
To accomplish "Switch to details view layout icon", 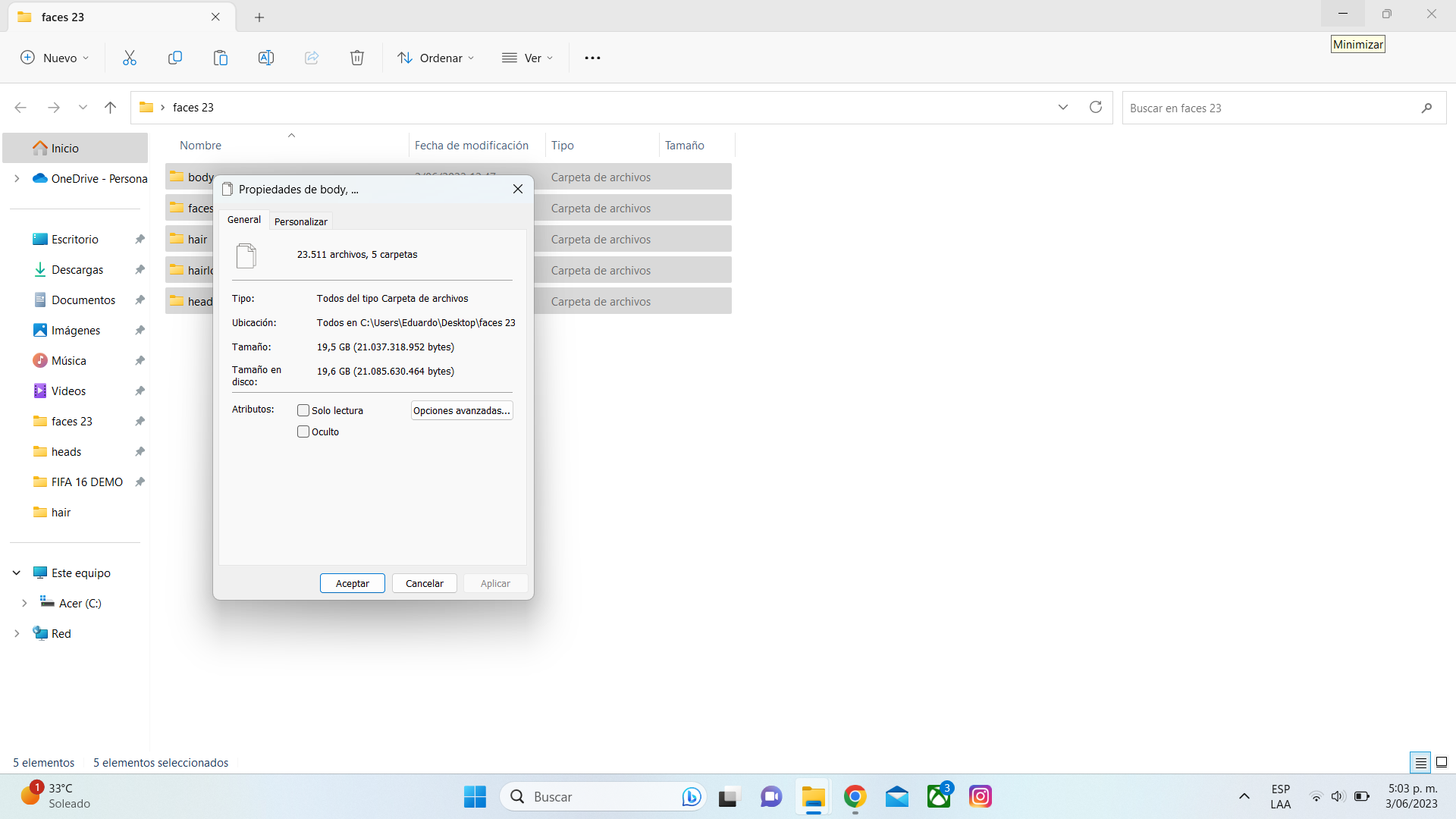I will (1420, 762).
